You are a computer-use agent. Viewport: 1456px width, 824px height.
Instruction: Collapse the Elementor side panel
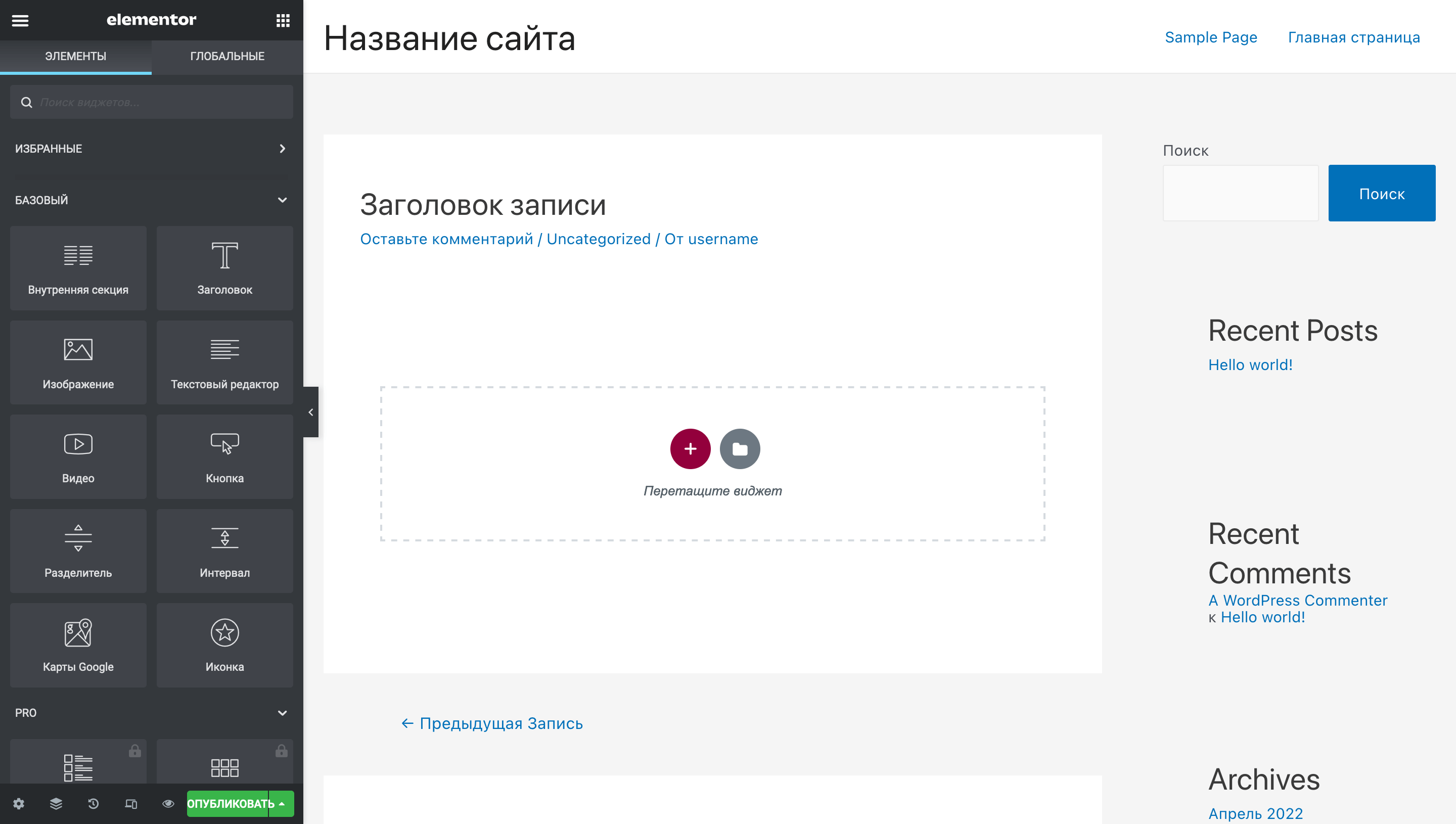[x=311, y=412]
